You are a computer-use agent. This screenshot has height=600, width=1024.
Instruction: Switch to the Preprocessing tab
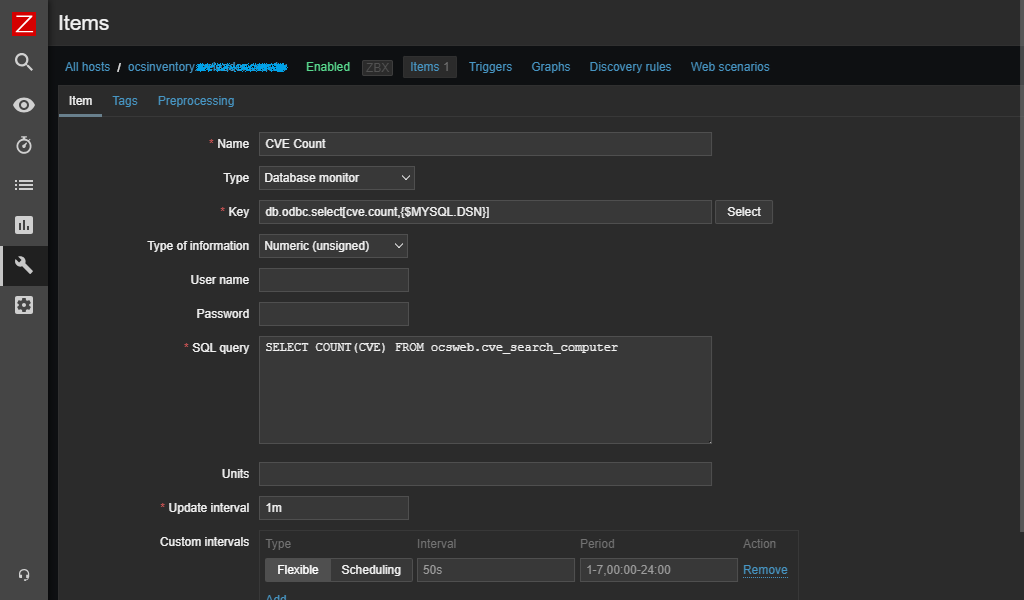coord(196,101)
